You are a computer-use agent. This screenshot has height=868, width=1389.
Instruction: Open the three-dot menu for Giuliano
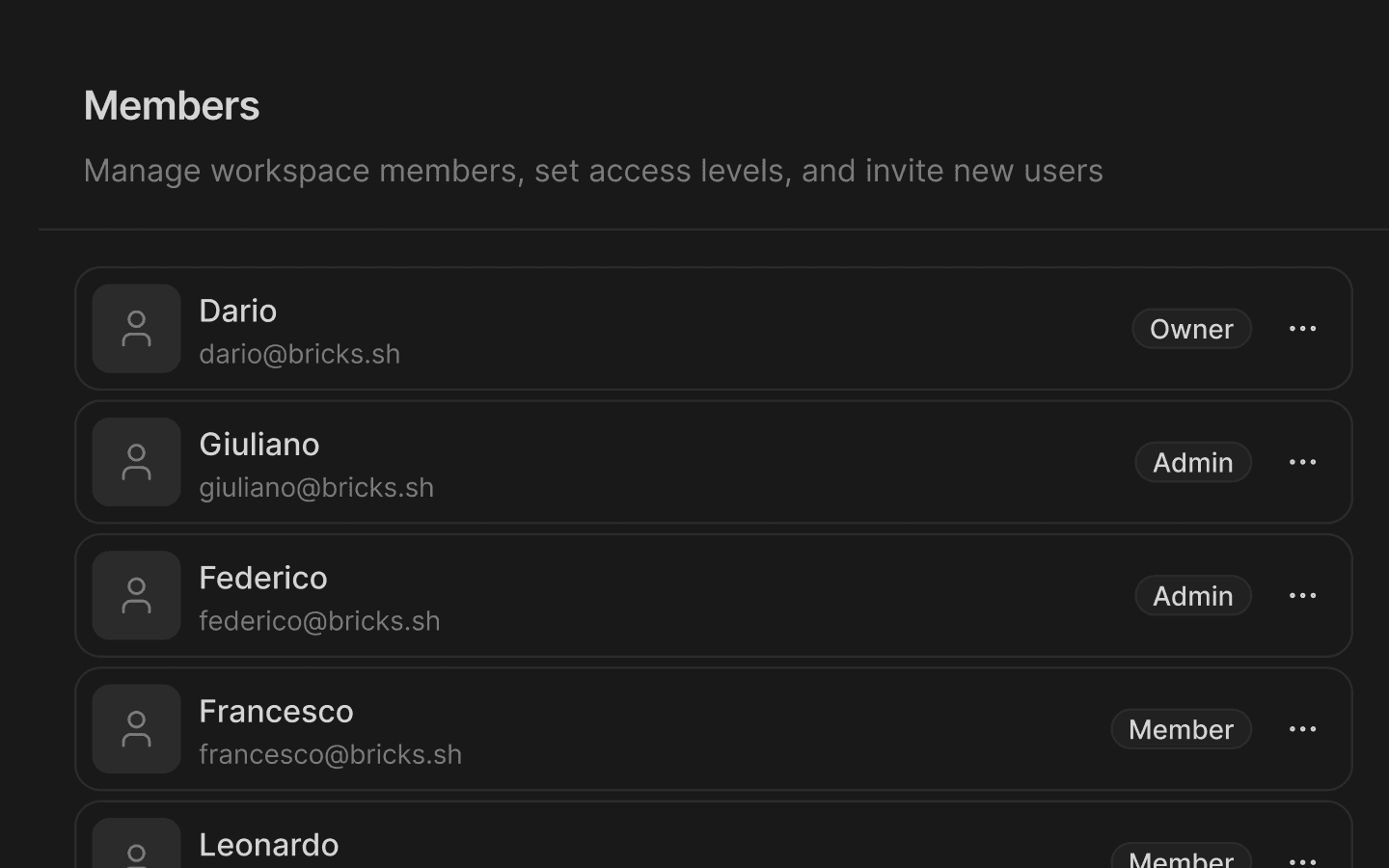pos(1302,462)
